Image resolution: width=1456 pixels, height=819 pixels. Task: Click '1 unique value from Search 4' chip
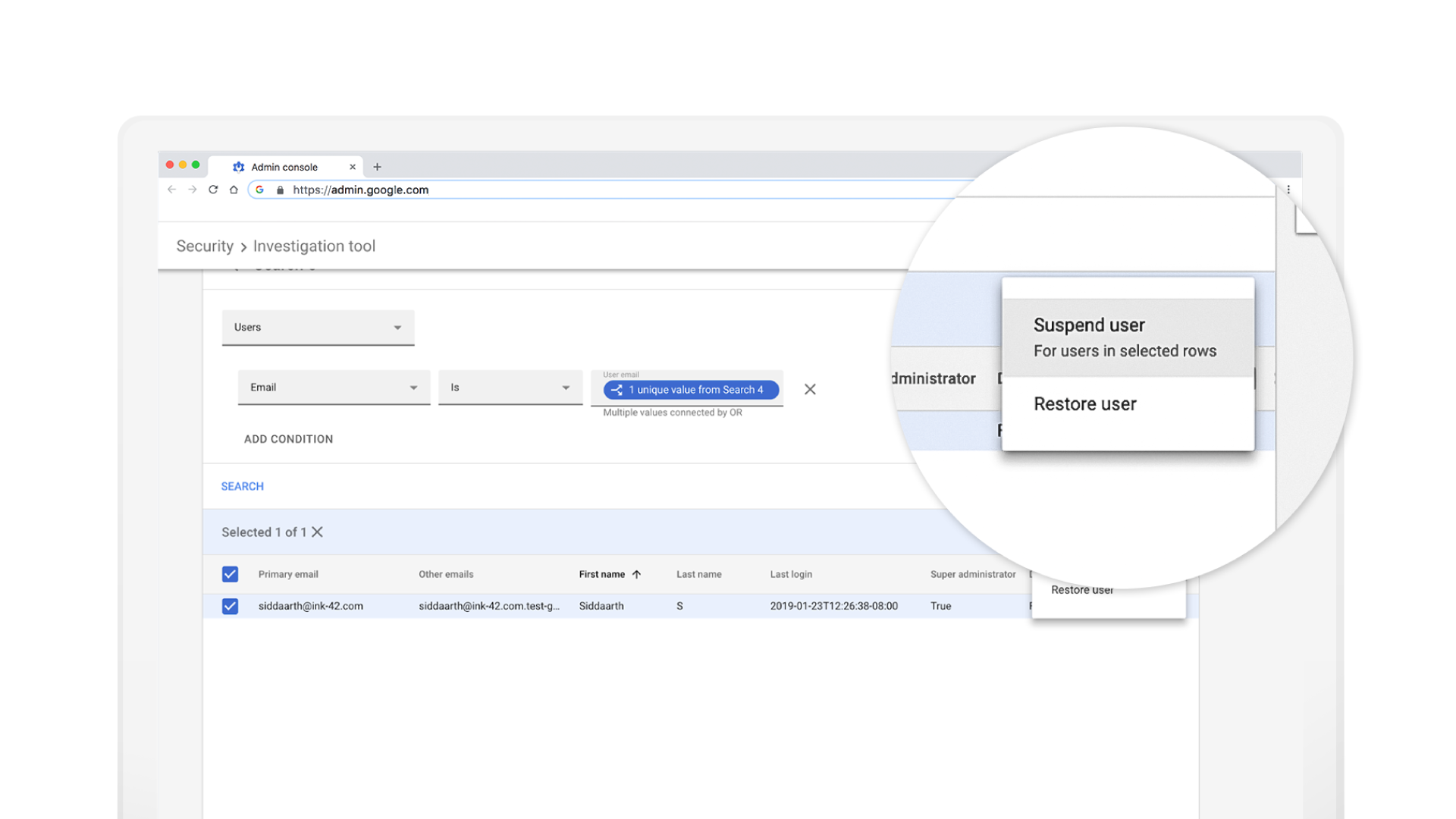691,390
